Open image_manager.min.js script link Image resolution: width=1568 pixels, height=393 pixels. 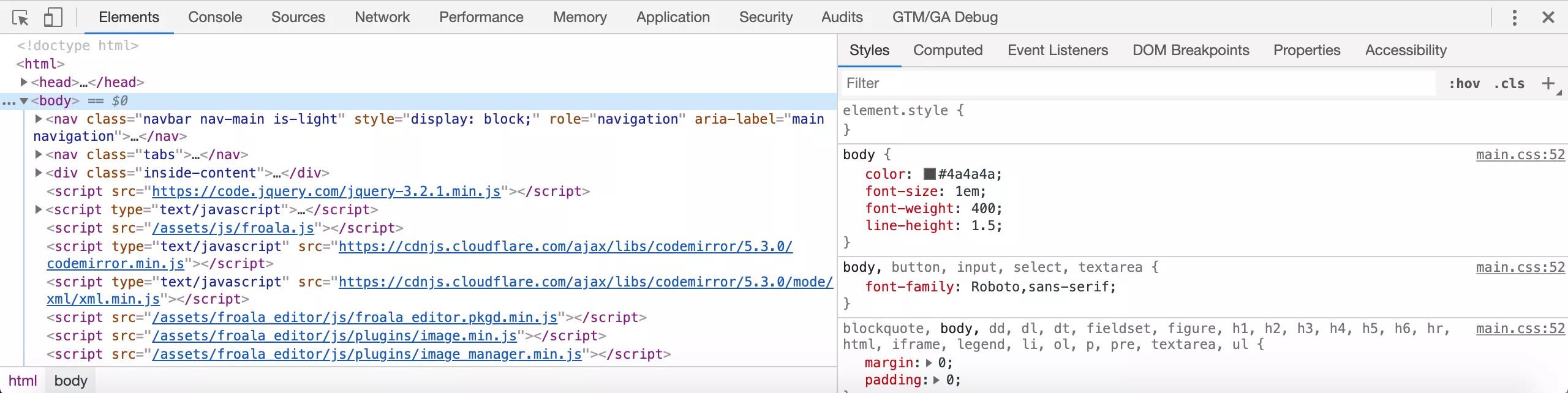[367, 354]
